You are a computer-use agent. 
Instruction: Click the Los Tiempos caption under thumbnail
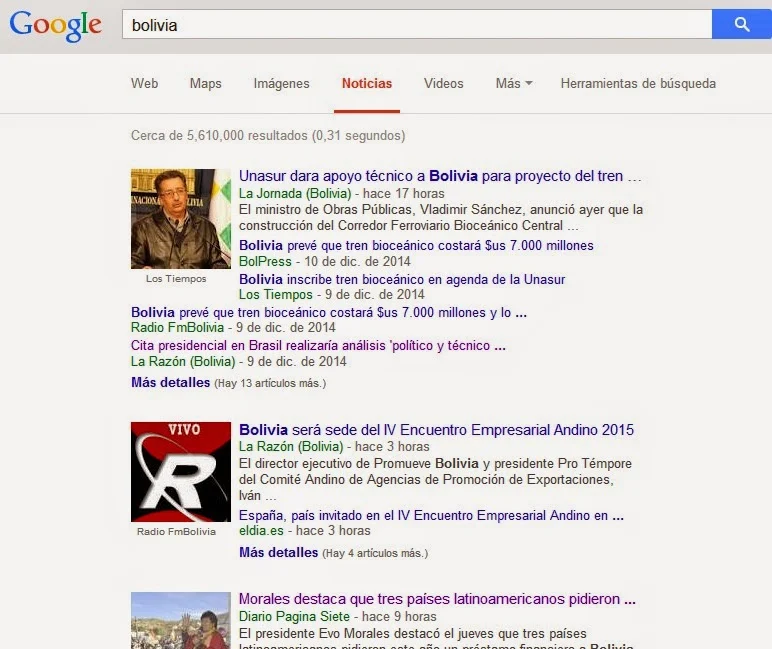coord(176,279)
